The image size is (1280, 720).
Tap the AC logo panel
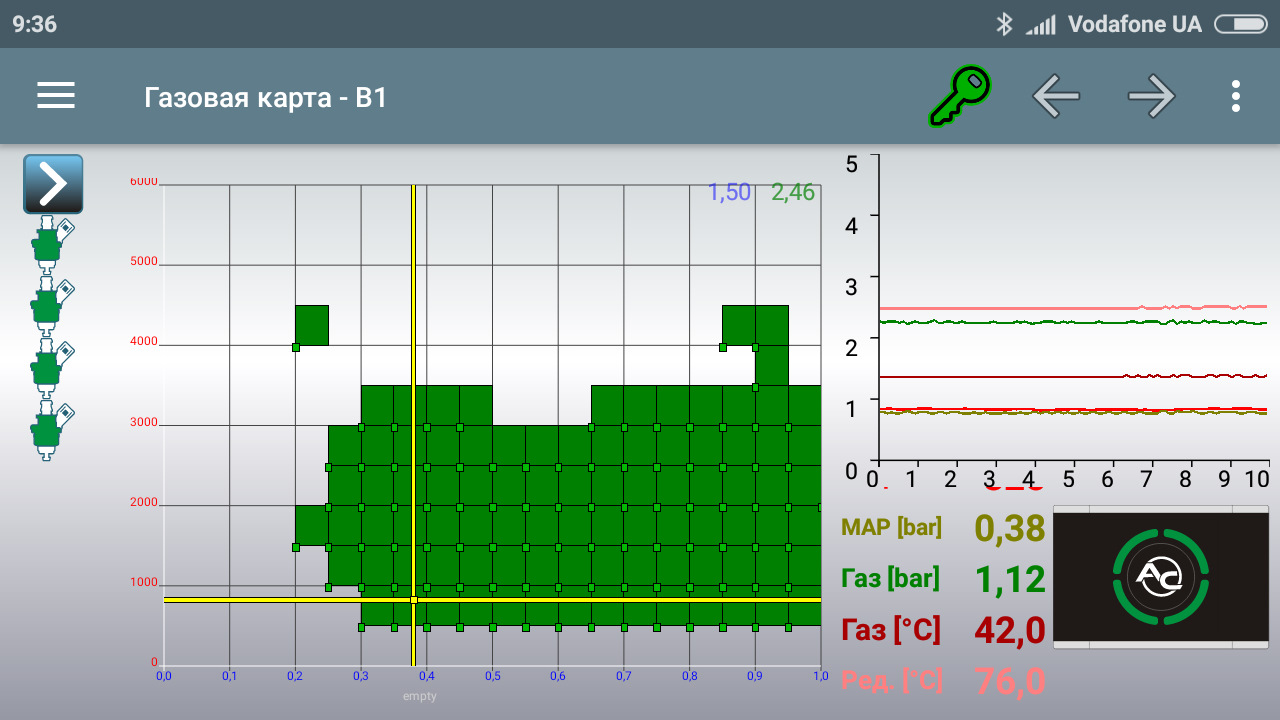coord(1161,577)
